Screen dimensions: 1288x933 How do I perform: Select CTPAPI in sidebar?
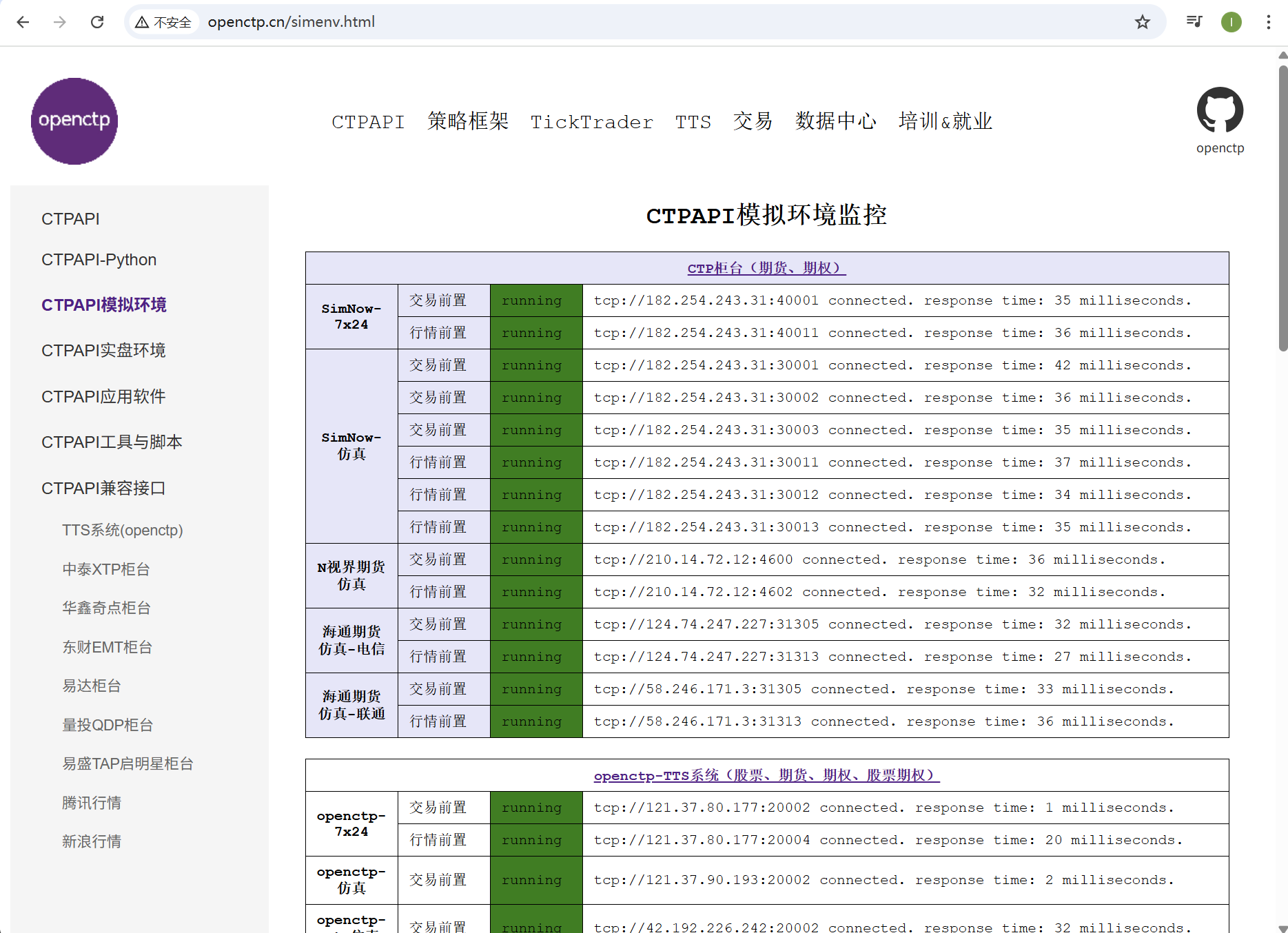[x=70, y=219]
